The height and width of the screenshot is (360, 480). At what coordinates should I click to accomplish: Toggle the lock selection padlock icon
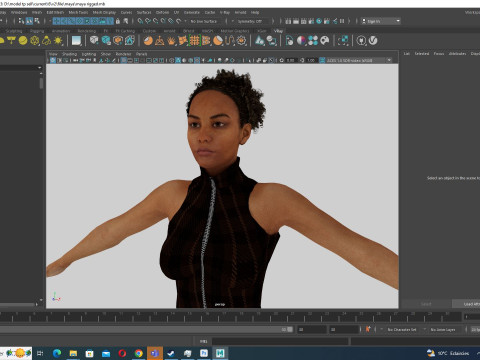[x=118, y=21]
